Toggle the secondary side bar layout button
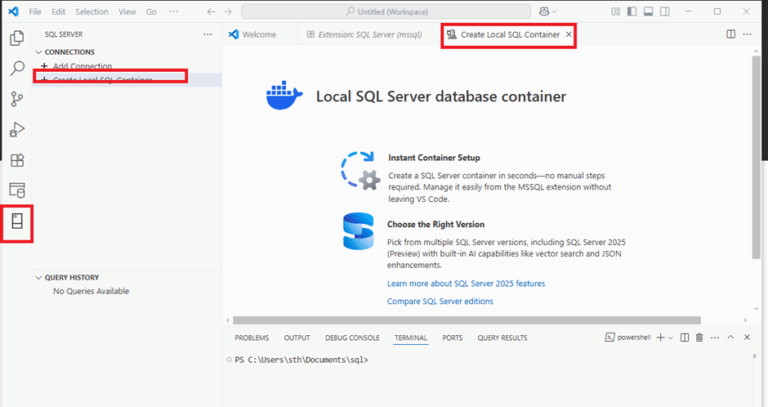Image resolution: width=768 pixels, height=407 pixels. pyautogui.click(x=666, y=11)
